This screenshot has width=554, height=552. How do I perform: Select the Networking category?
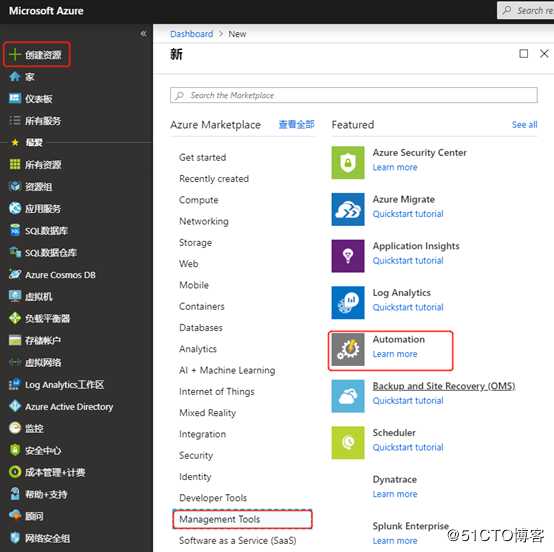click(x=204, y=221)
